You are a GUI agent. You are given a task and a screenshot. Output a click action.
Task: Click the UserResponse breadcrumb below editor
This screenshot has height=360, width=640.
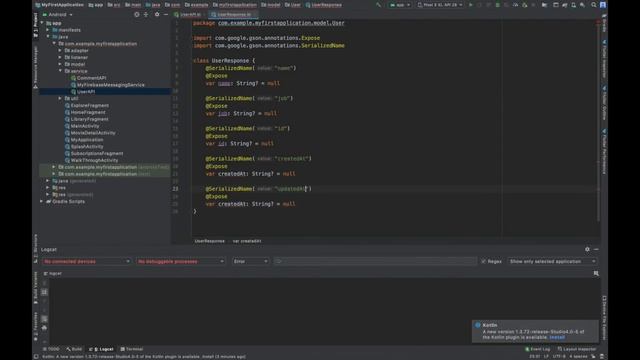click(x=209, y=241)
